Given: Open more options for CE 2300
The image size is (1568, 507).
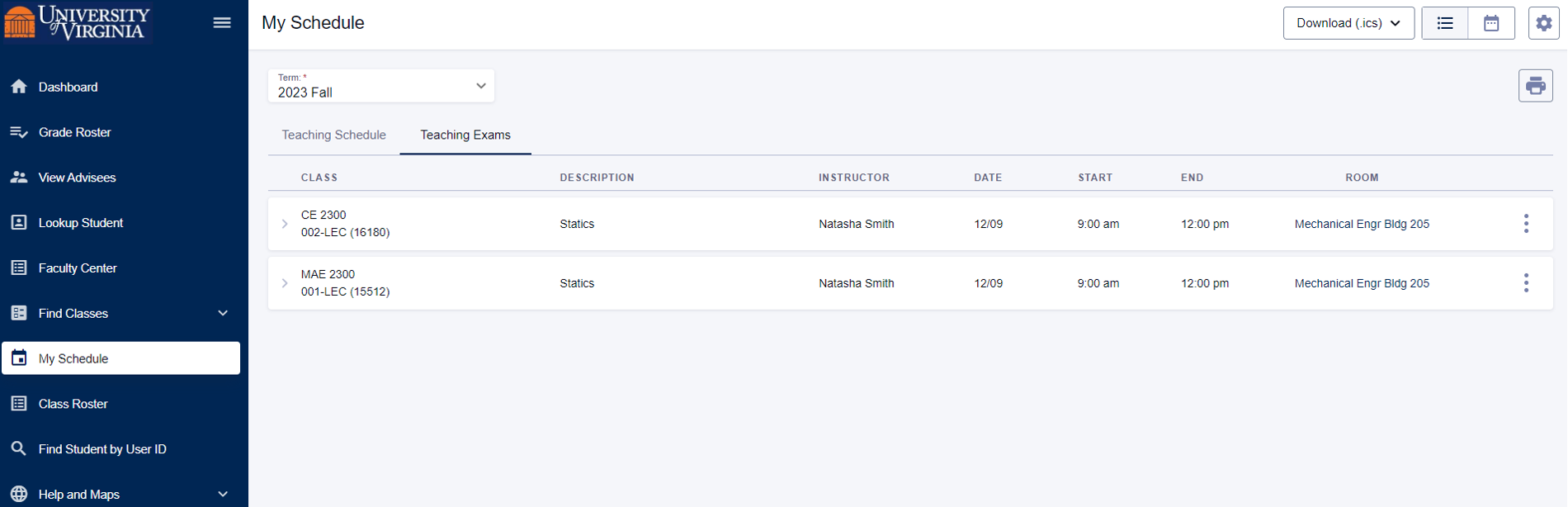Looking at the screenshot, I should [1526, 224].
